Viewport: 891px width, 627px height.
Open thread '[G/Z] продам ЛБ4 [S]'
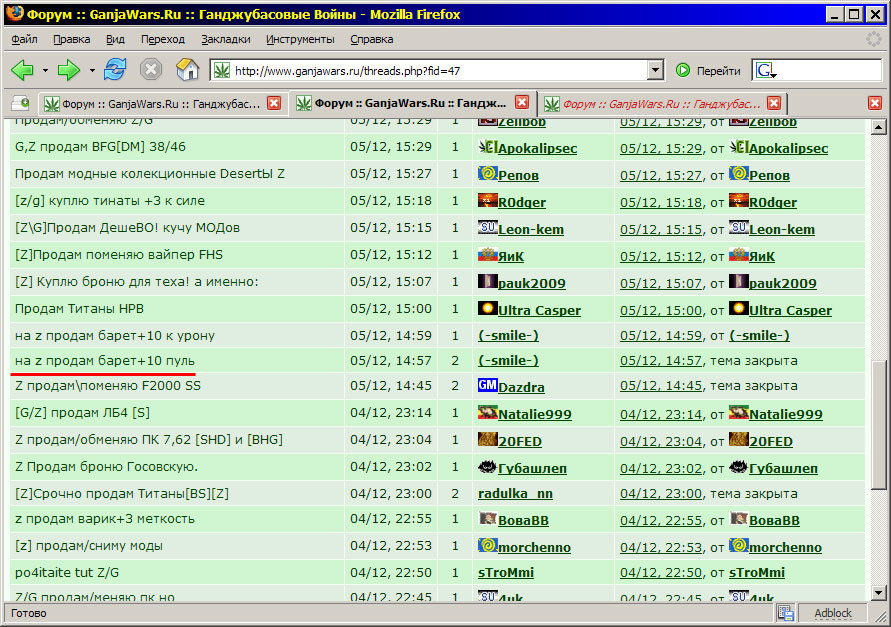pos(82,413)
